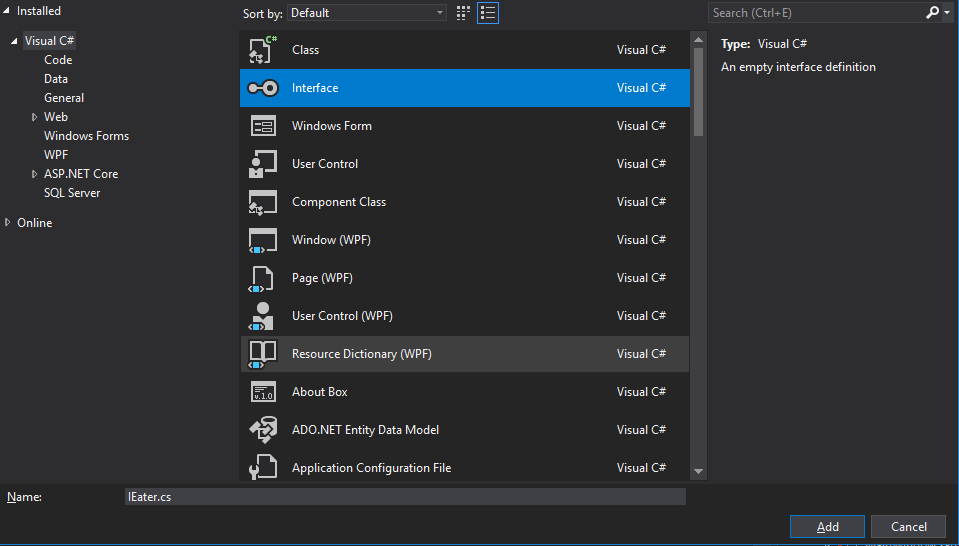This screenshot has height=546, width=959.
Task: Click the Add button
Action: [828, 526]
